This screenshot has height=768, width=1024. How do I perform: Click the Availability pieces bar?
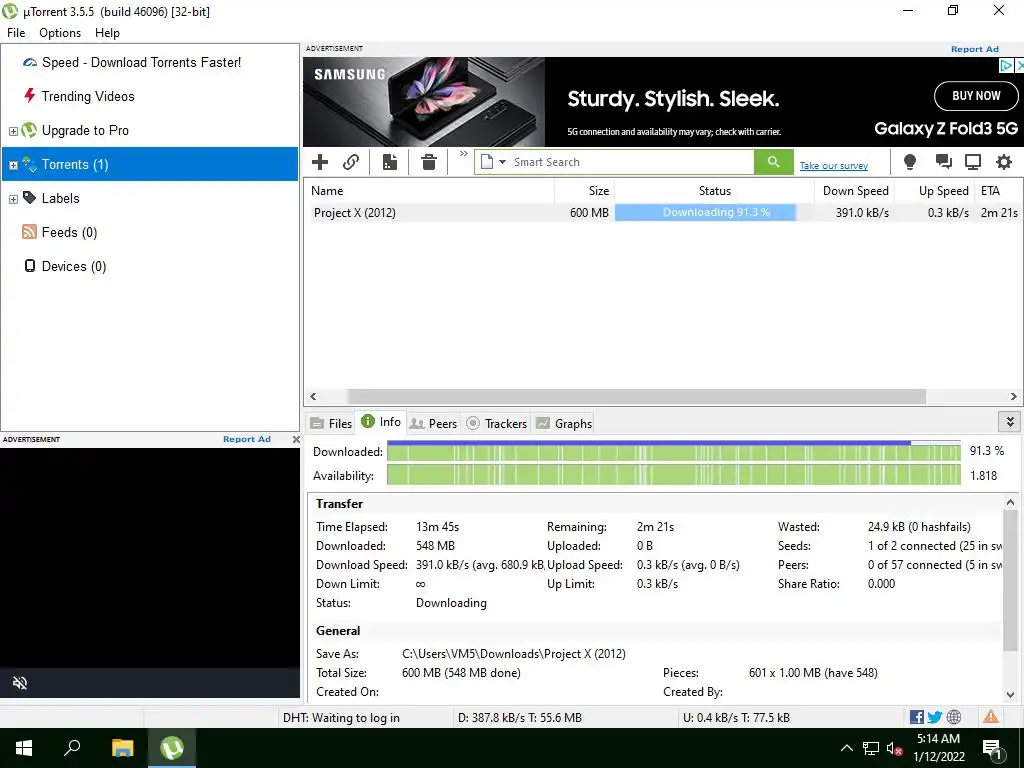coord(673,475)
